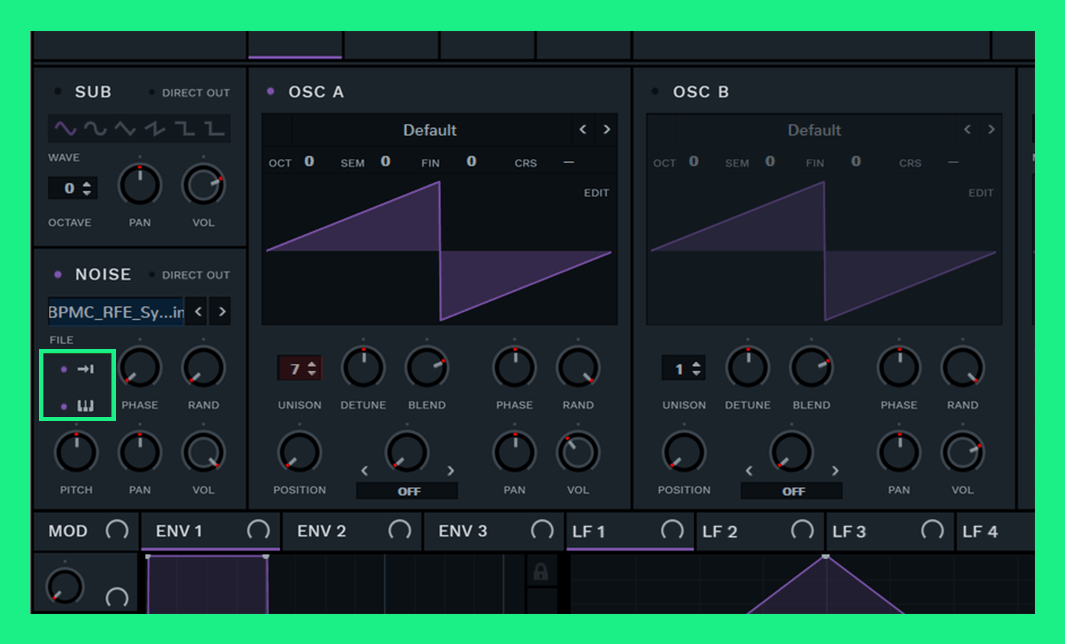
Task: Turn on OSC B
Action: (x=655, y=92)
